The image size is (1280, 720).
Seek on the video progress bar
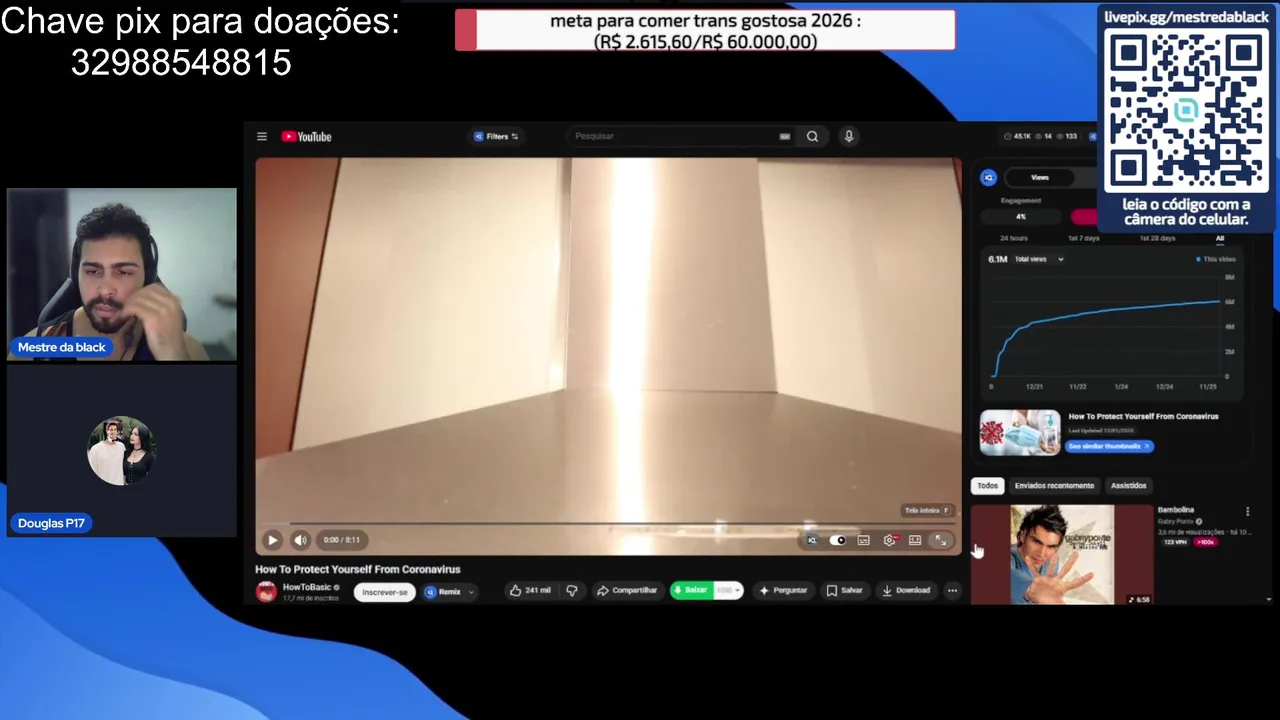pyautogui.click(x=607, y=523)
